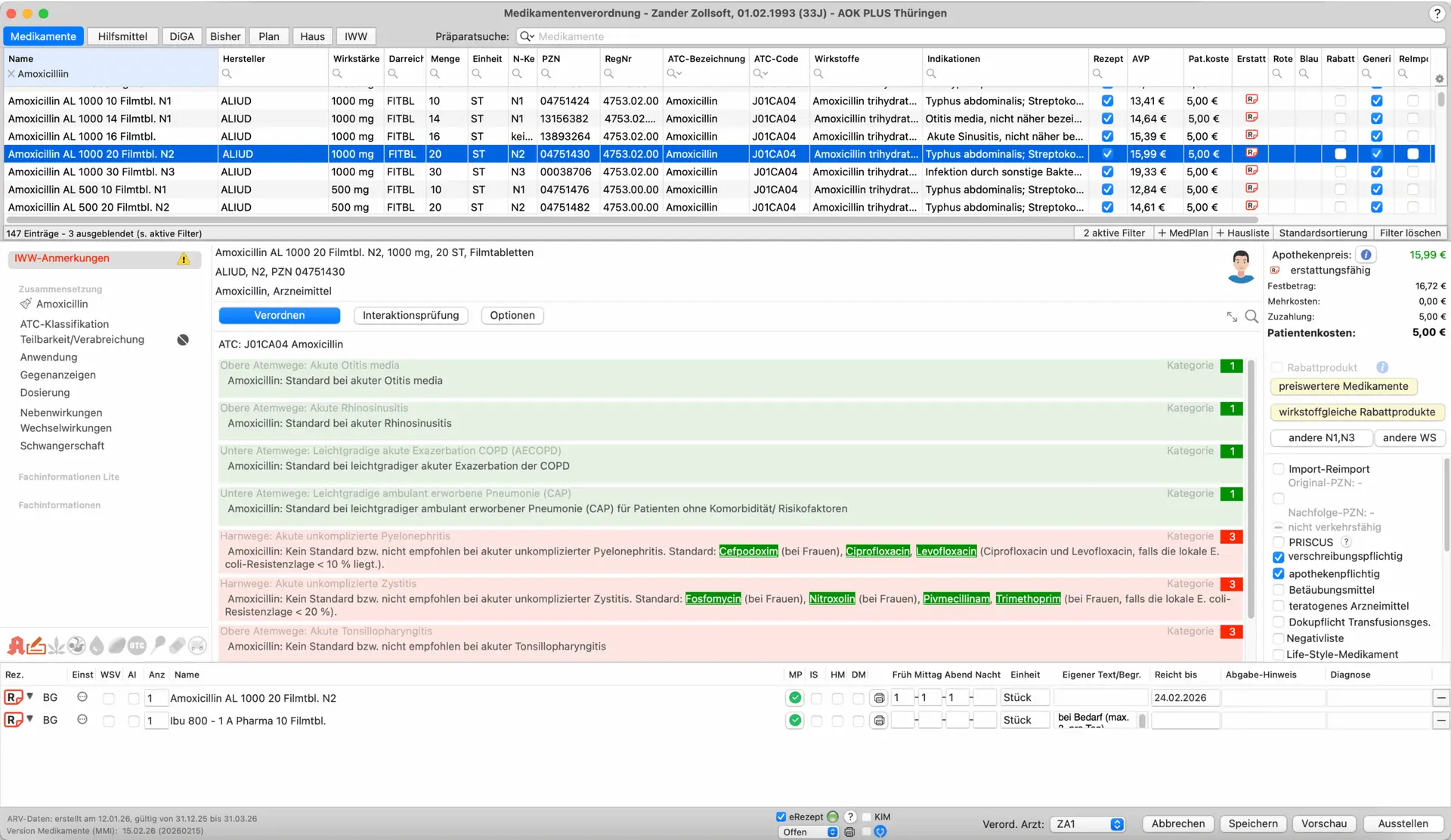Click the IWW-Anmerkungen warning triangle icon
Screen dimensions: 1451x840
click(184, 259)
